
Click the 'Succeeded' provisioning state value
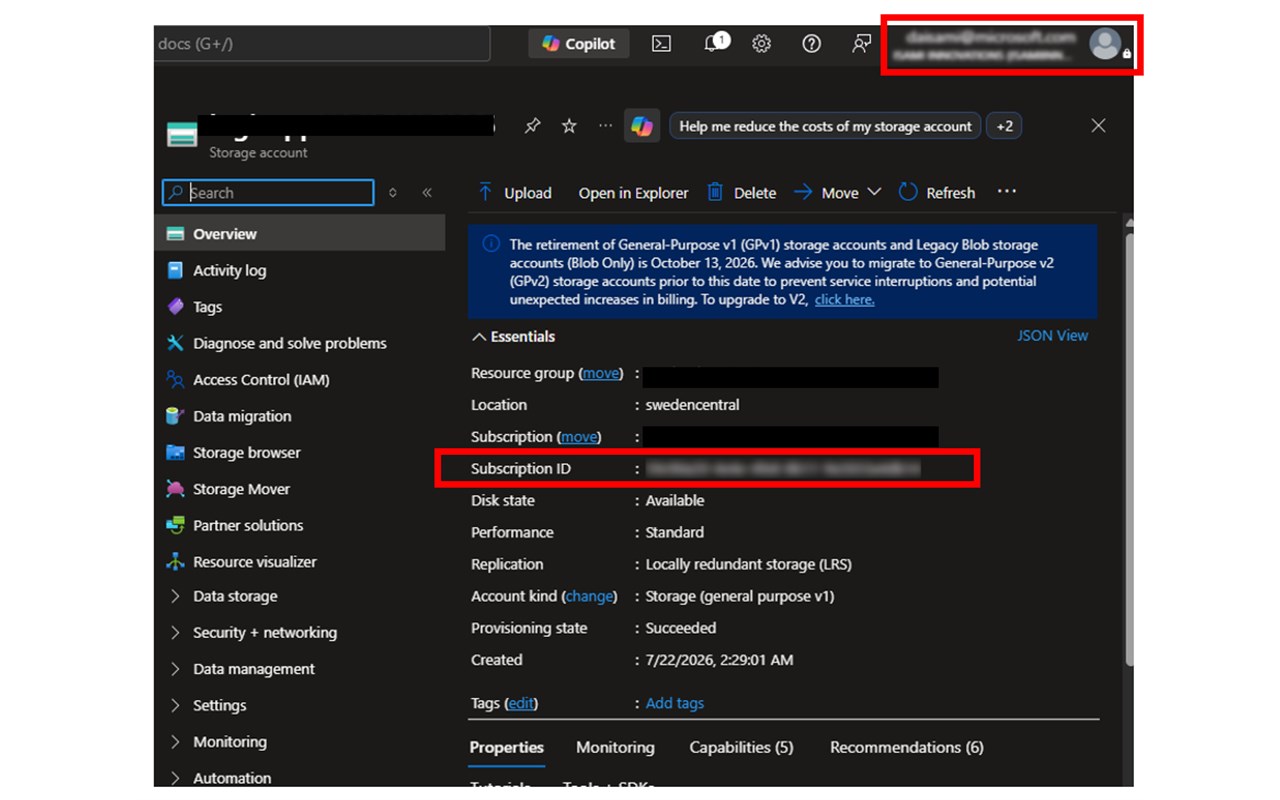pyautogui.click(x=681, y=628)
